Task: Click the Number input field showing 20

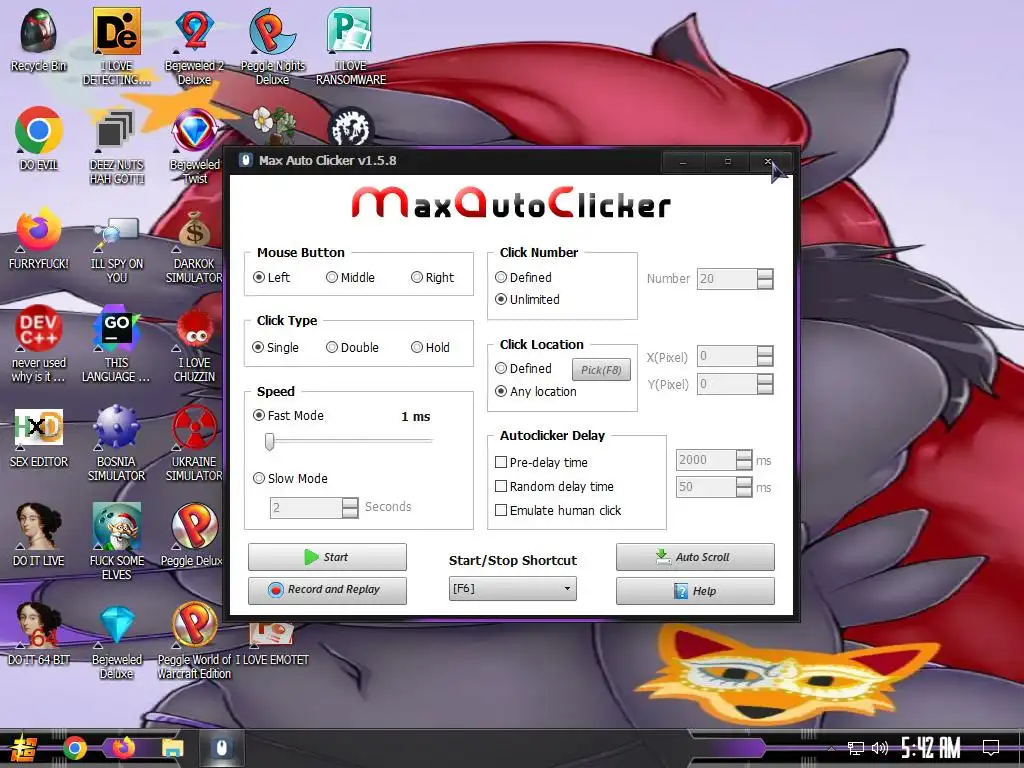Action: pyautogui.click(x=727, y=279)
